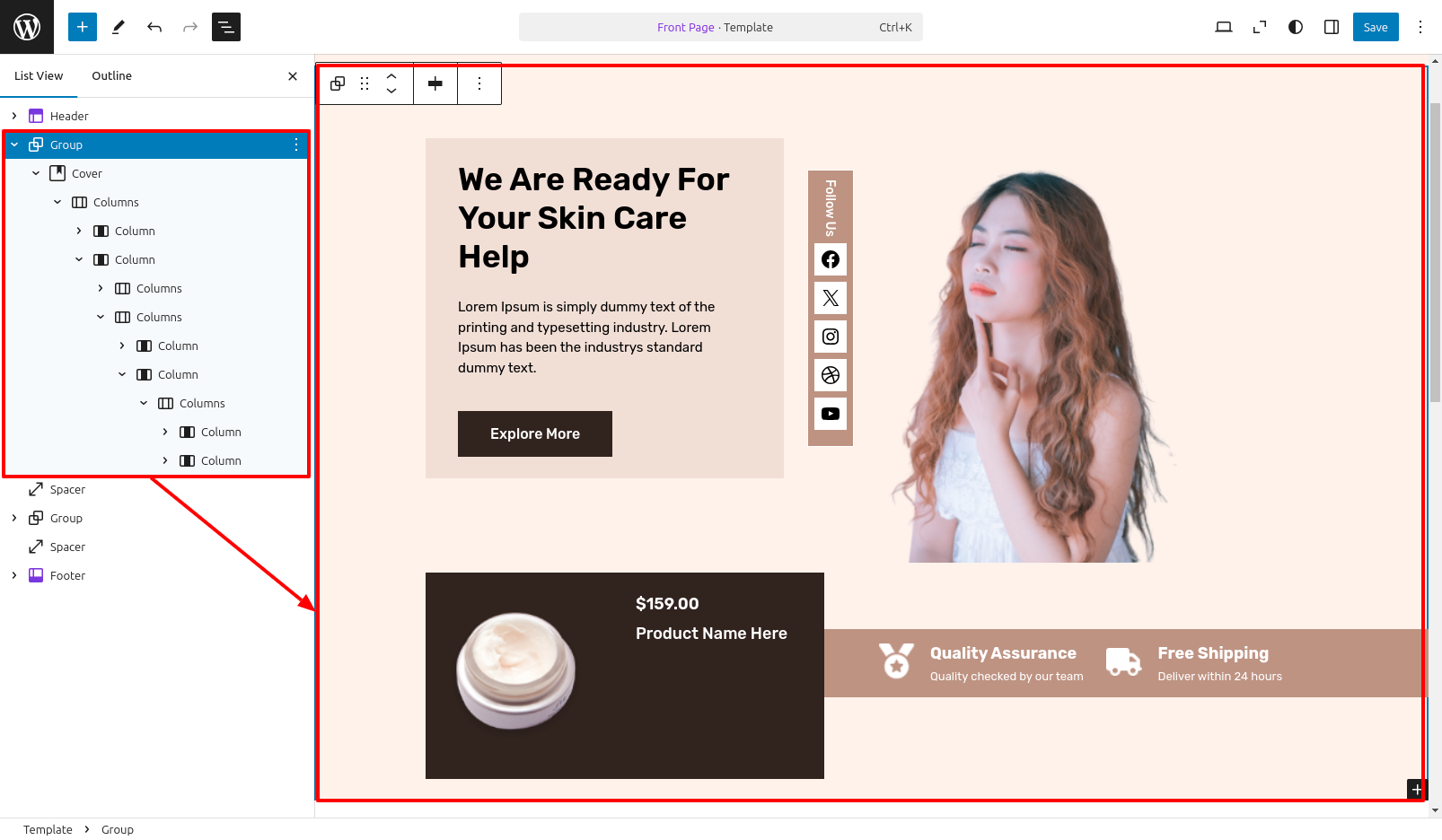The width and height of the screenshot is (1442, 840).
Task: Open the editor options three-dot menu
Action: (x=1420, y=27)
